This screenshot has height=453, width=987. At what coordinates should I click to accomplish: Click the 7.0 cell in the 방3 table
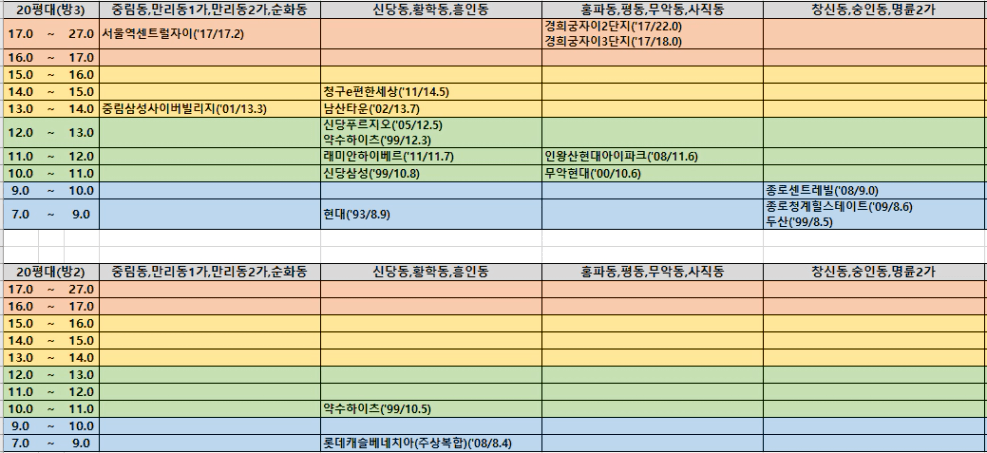[20, 215]
